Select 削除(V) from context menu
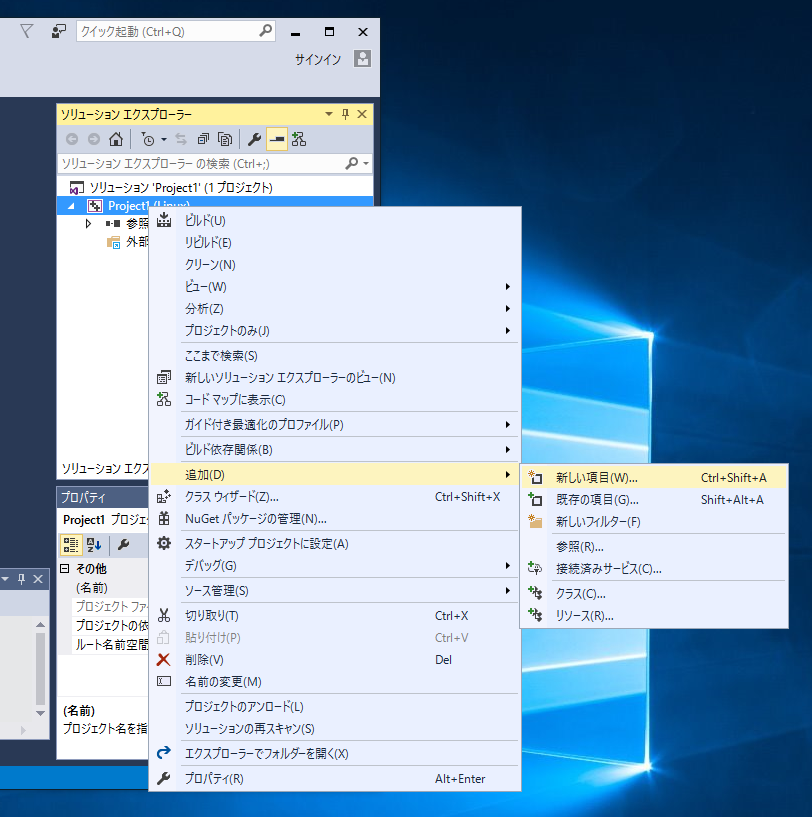 (x=335, y=660)
